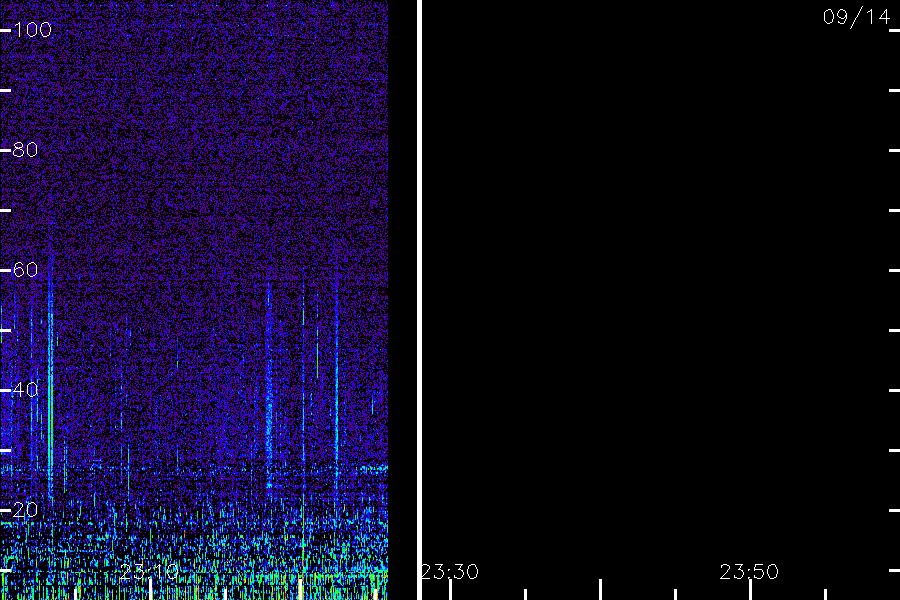Click the white vertical line beside the spectrogram

[x=420, y=300]
